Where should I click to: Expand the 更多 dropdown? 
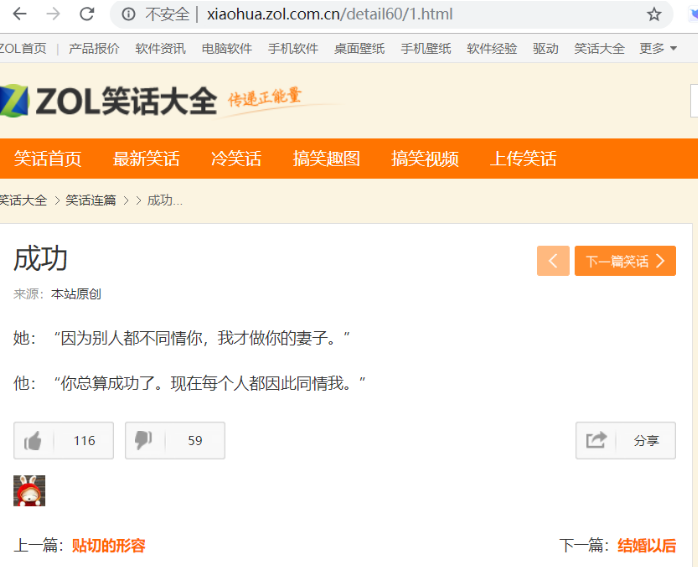[658, 49]
